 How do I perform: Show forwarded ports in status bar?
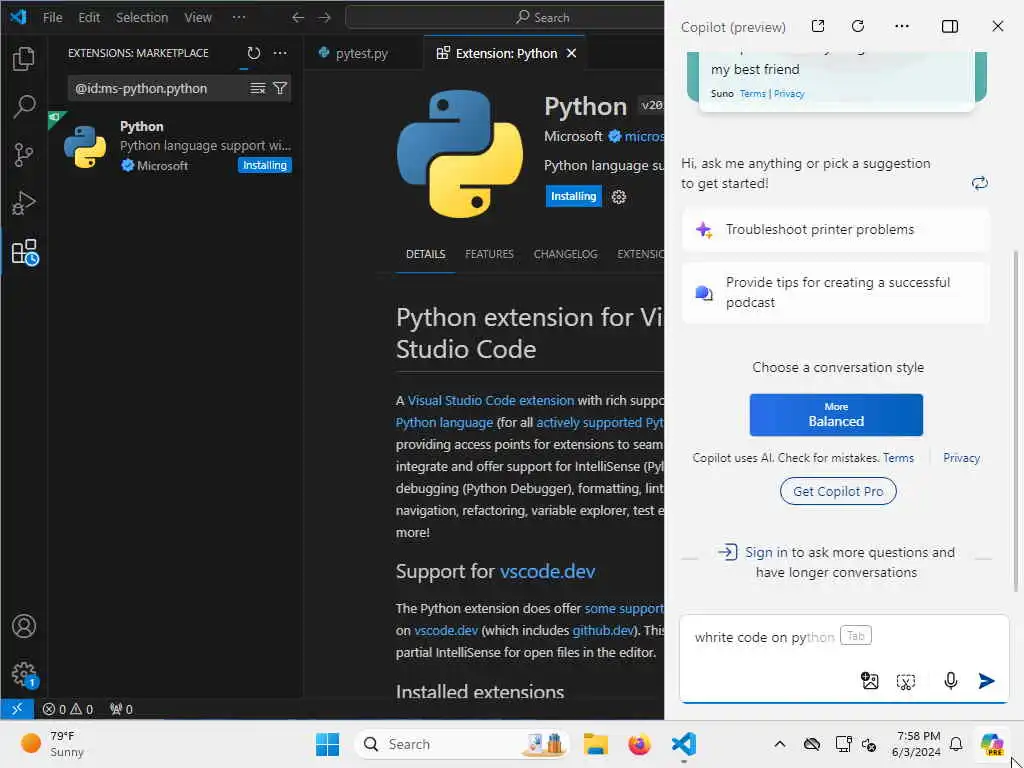[x=121, y=709]
